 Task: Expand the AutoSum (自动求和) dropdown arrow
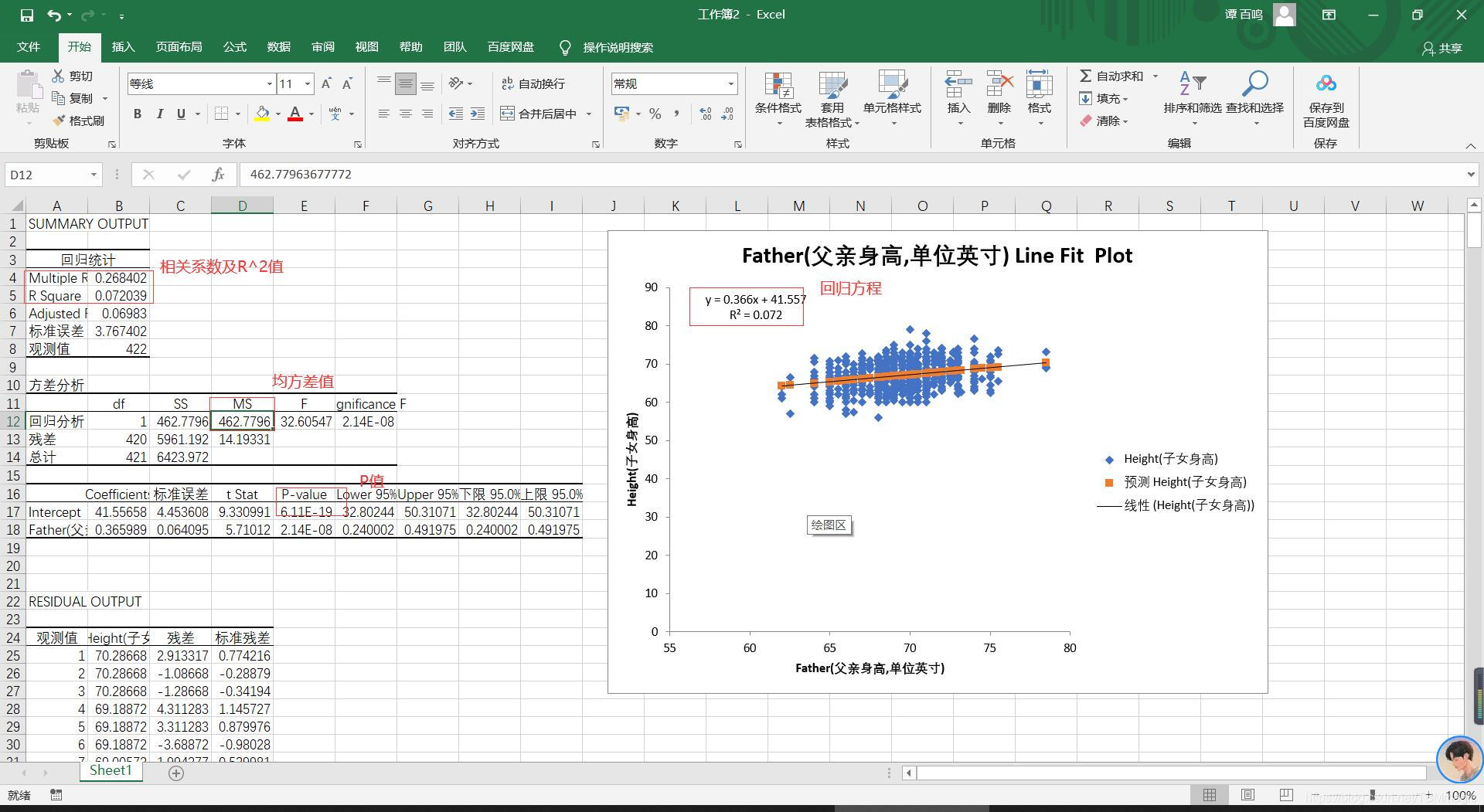click(1156, 76)
